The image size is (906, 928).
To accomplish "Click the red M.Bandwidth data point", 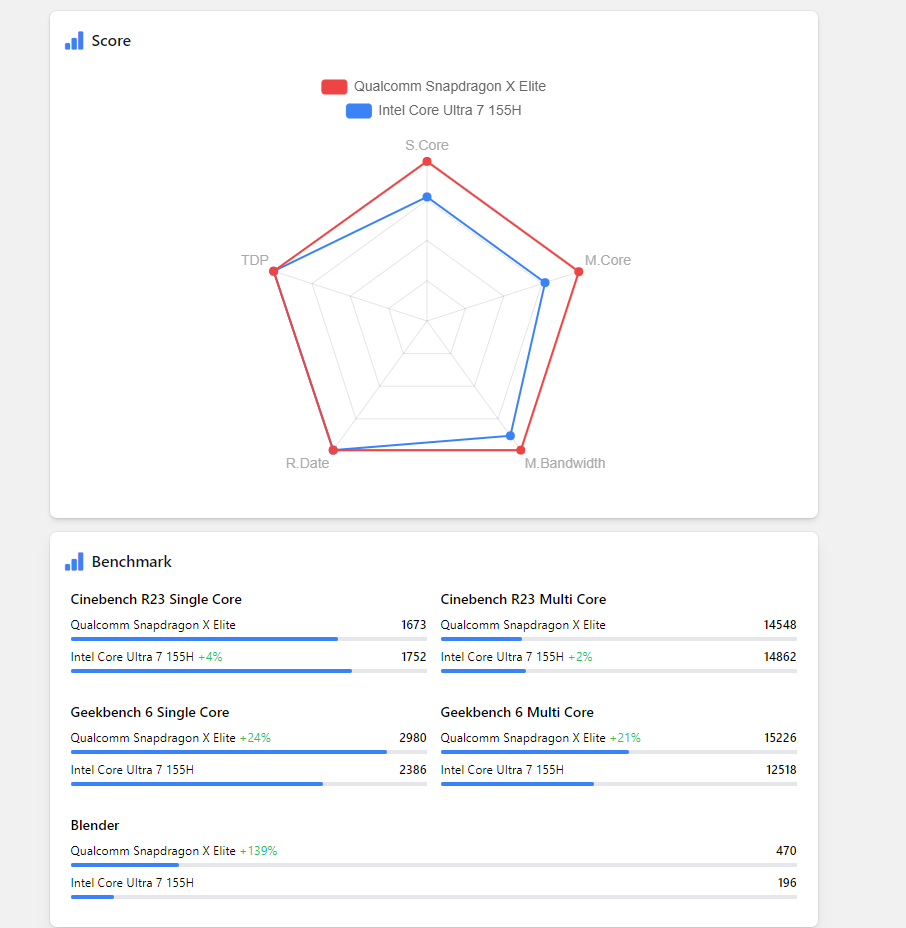I will [x=521, y=450].
